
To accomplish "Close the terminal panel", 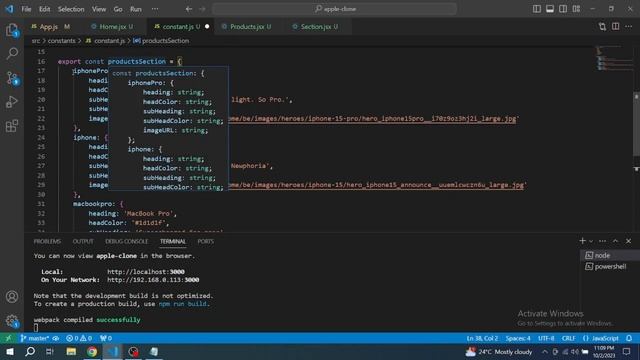I will pyautogui.click(x=629, y=241).
